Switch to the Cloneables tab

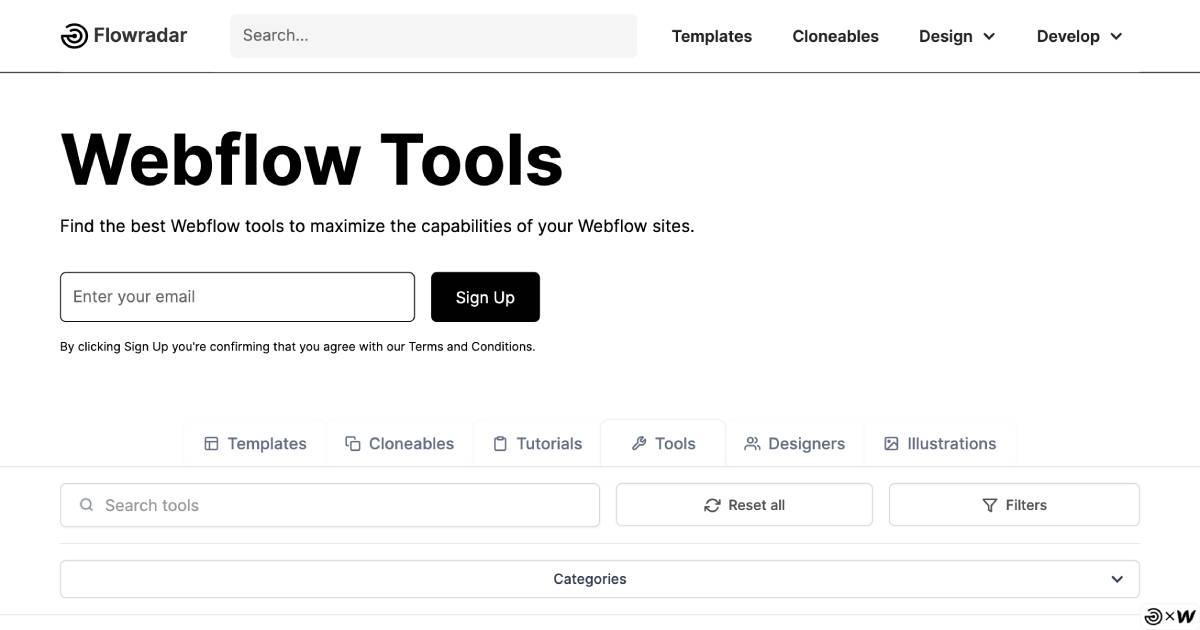click(400, 443)
